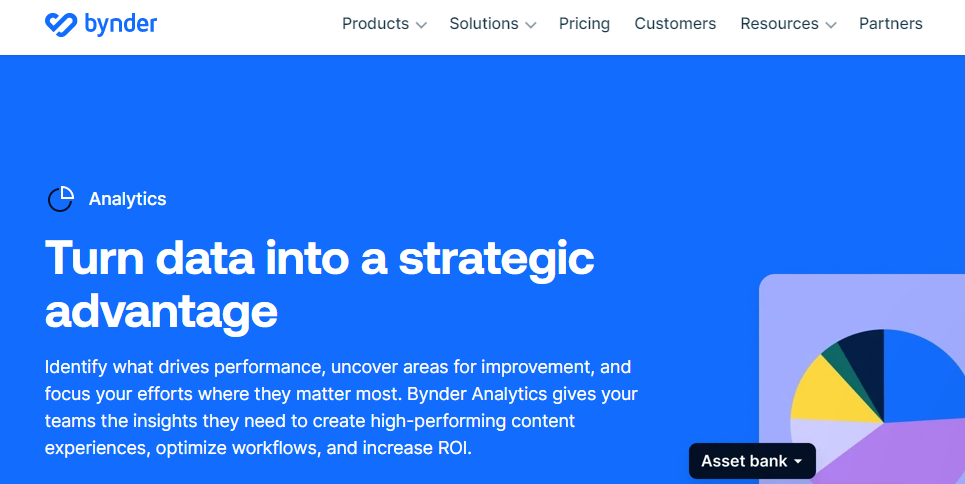Go to the Customers page

675,24
